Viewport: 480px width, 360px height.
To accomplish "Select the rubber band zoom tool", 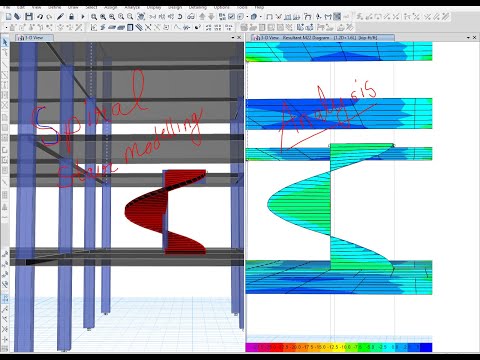I will 94,16.
